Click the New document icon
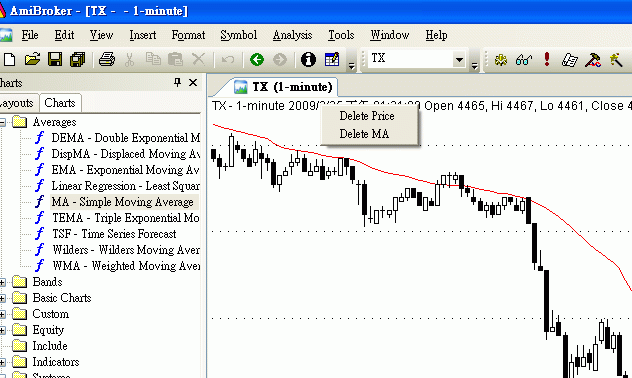Image resolution: width=632 pixels, height=378 pixels. pos(9,60)
